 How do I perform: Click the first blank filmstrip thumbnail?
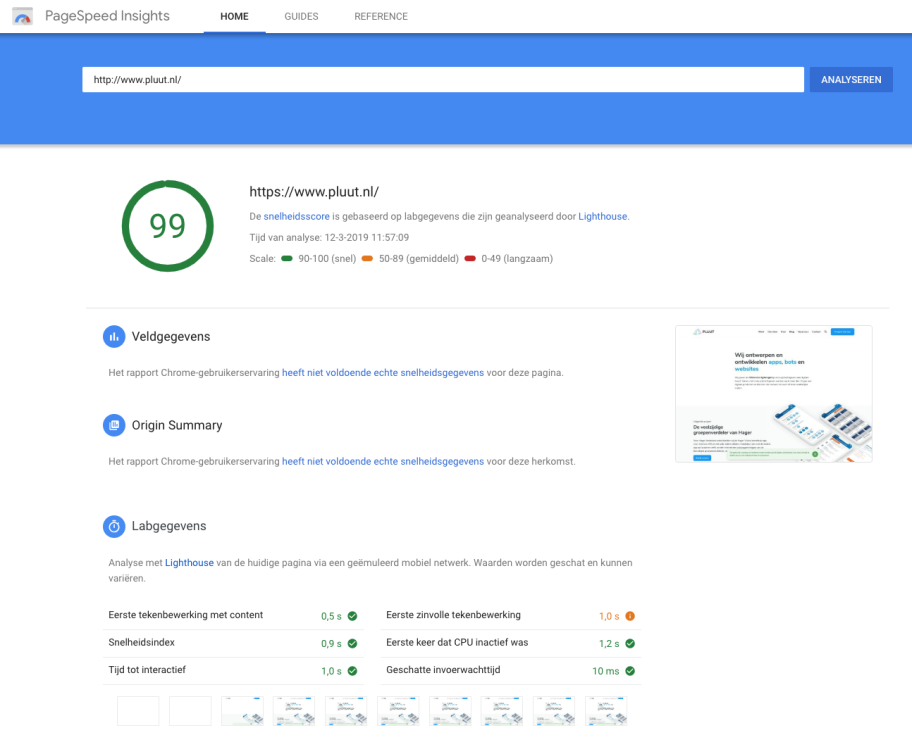click(x=138, y=711)
